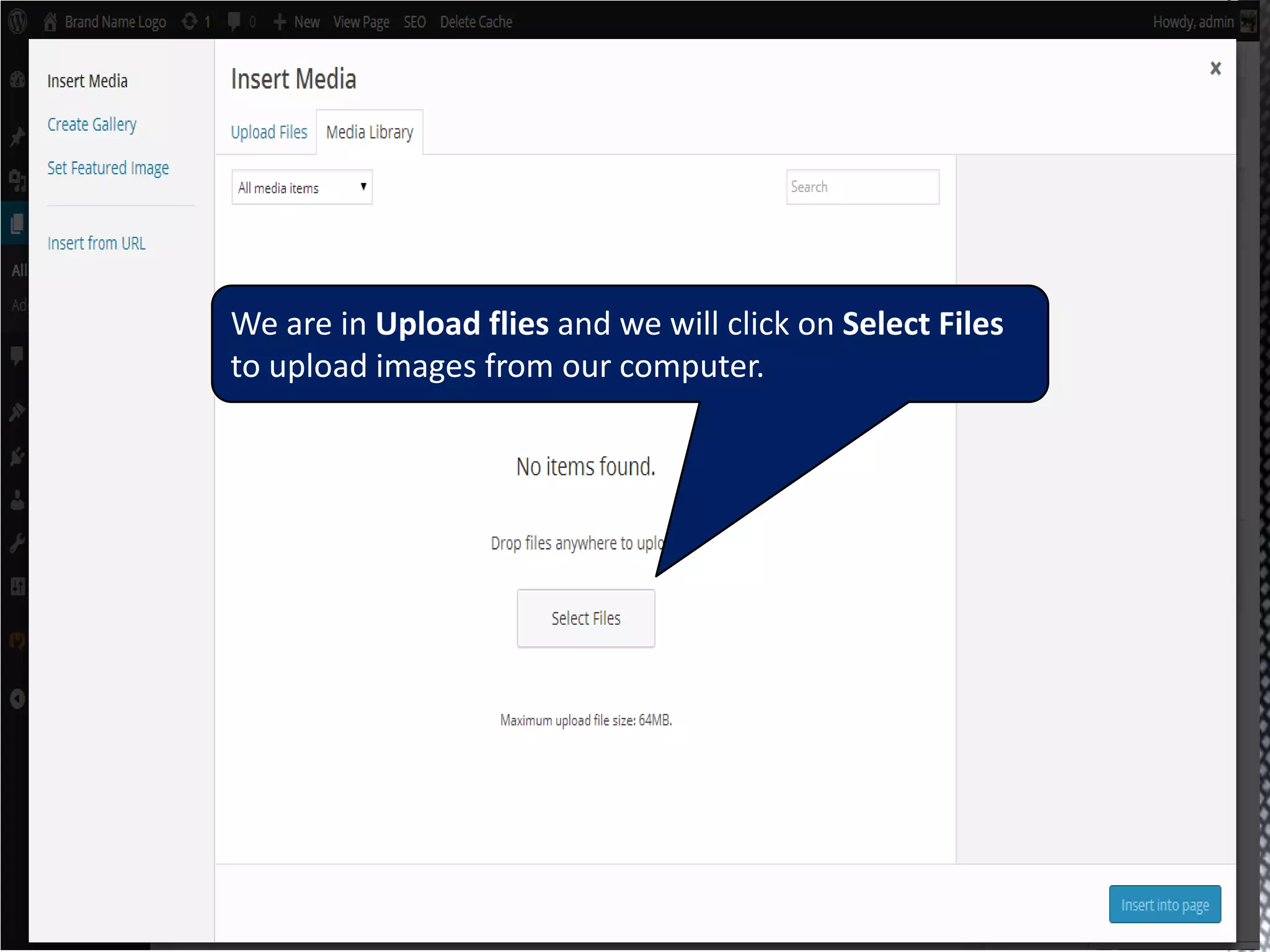This screenshot has height=952, width=1270.
Task: Close the Insert Media dialog with X
Action: [x=1215, y=68]
